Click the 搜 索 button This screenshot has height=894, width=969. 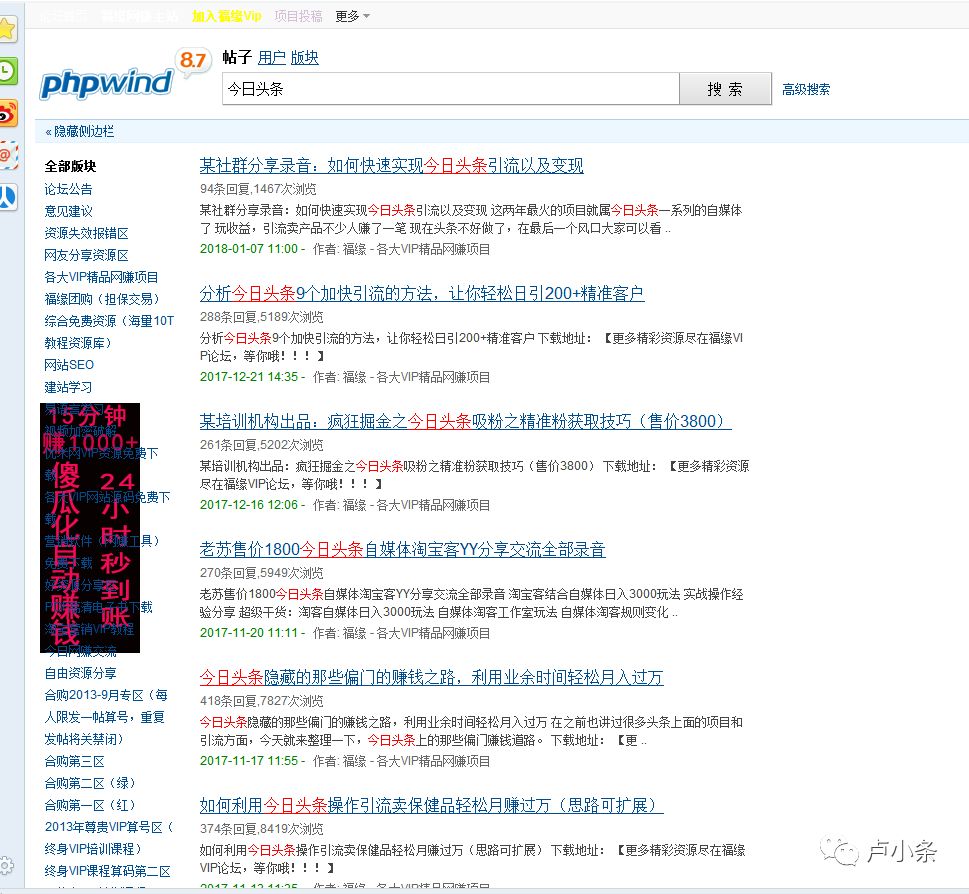tap(725, 89)
